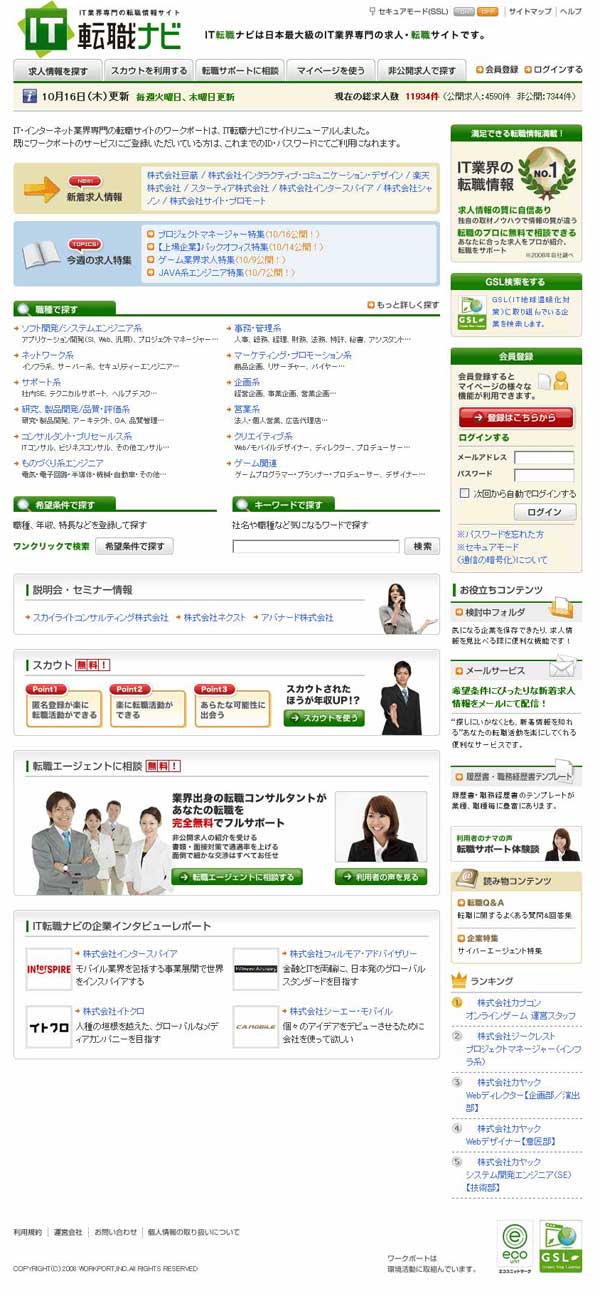
Task: Click 転職エージェントに相談する green button
Action: click(237, 876)
